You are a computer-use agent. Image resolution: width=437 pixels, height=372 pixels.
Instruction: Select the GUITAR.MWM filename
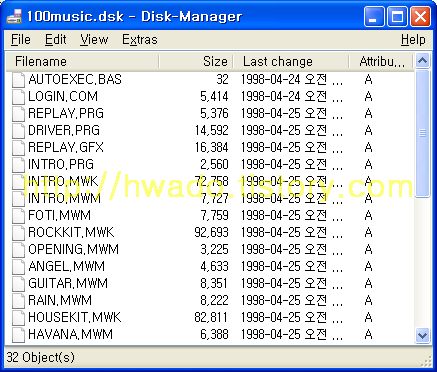(68, 284)
